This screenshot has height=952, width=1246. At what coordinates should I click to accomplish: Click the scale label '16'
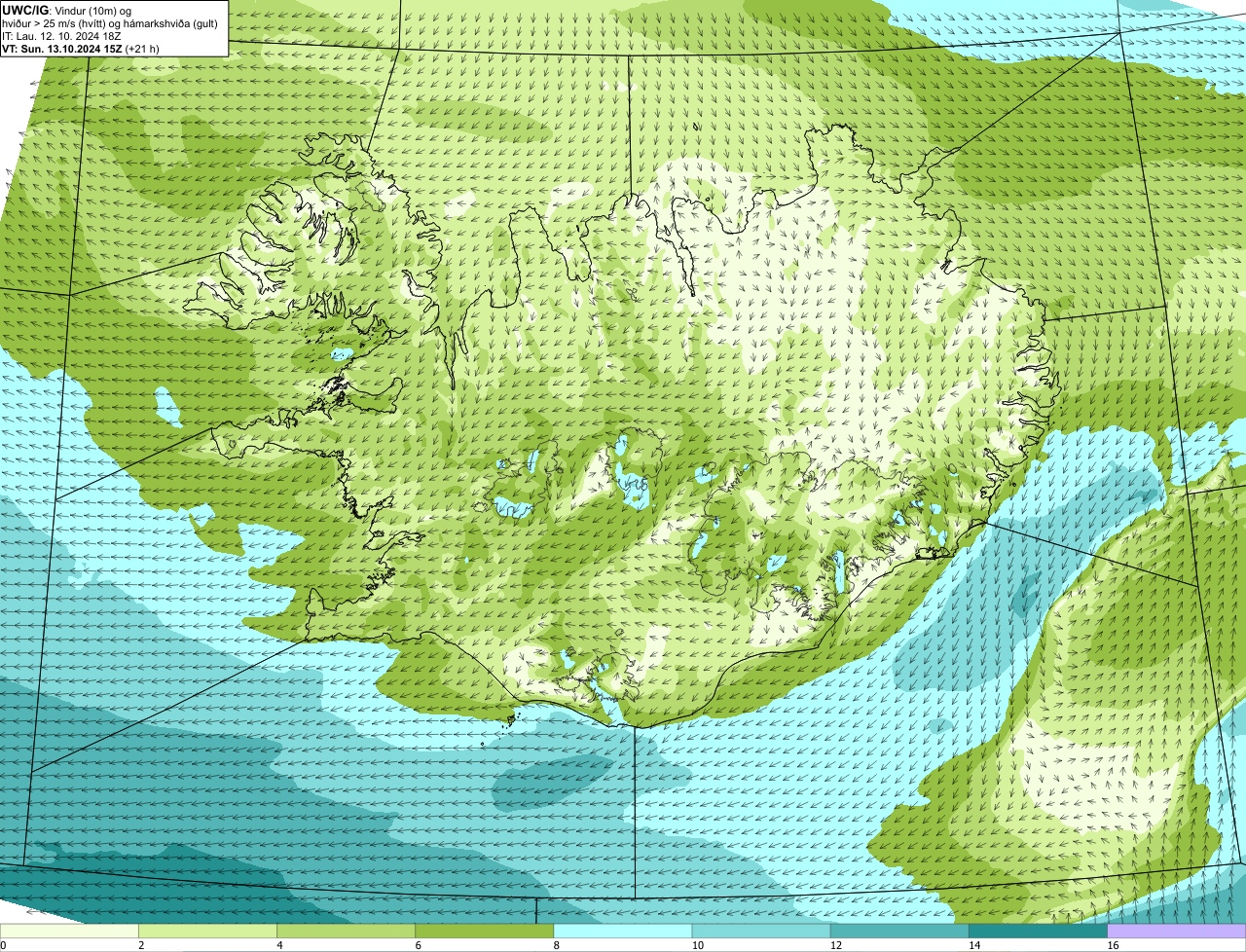(1112, 945)
